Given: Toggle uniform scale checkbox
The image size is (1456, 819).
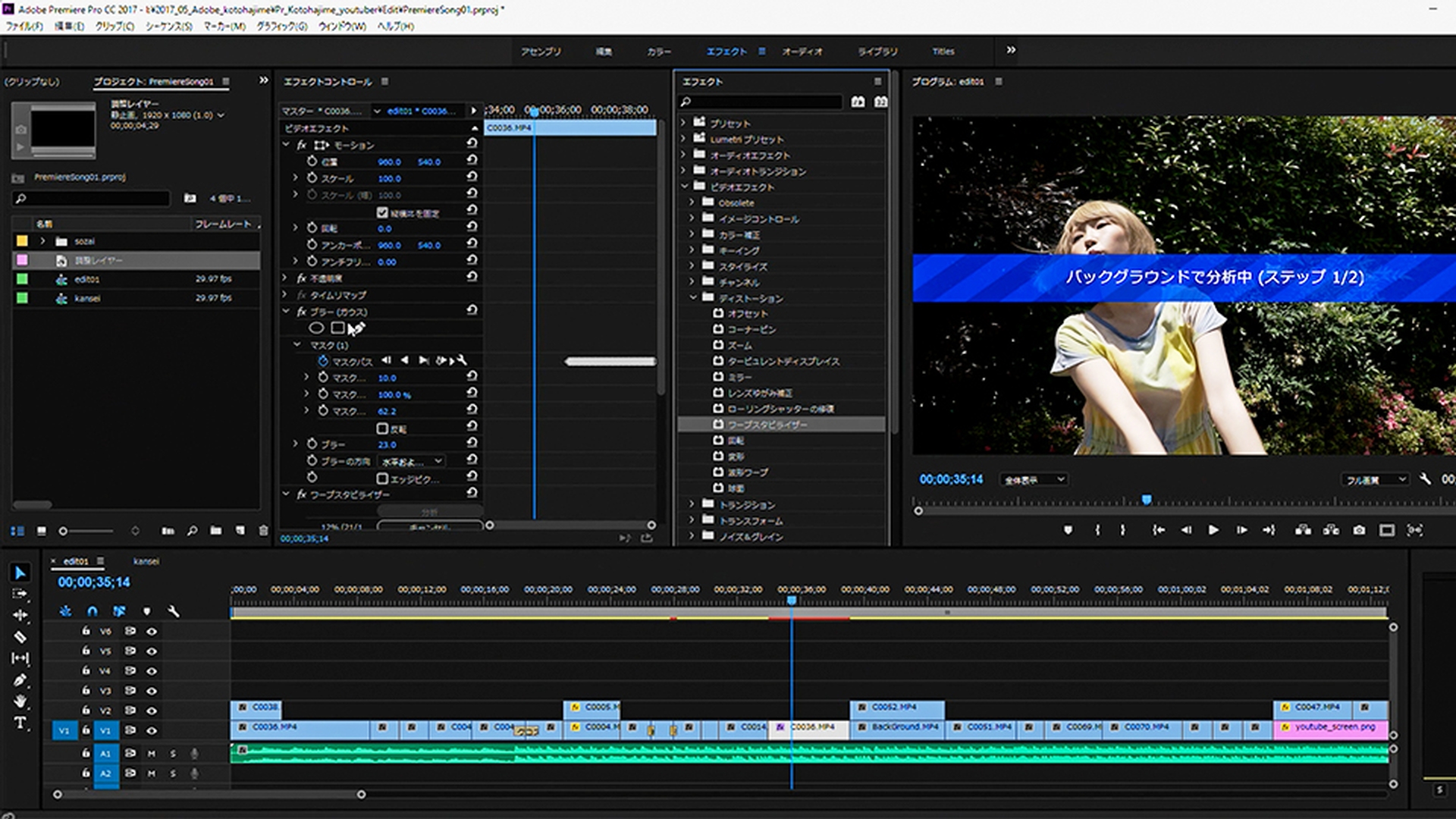Looking at the screenshot, I should [382, 213].
